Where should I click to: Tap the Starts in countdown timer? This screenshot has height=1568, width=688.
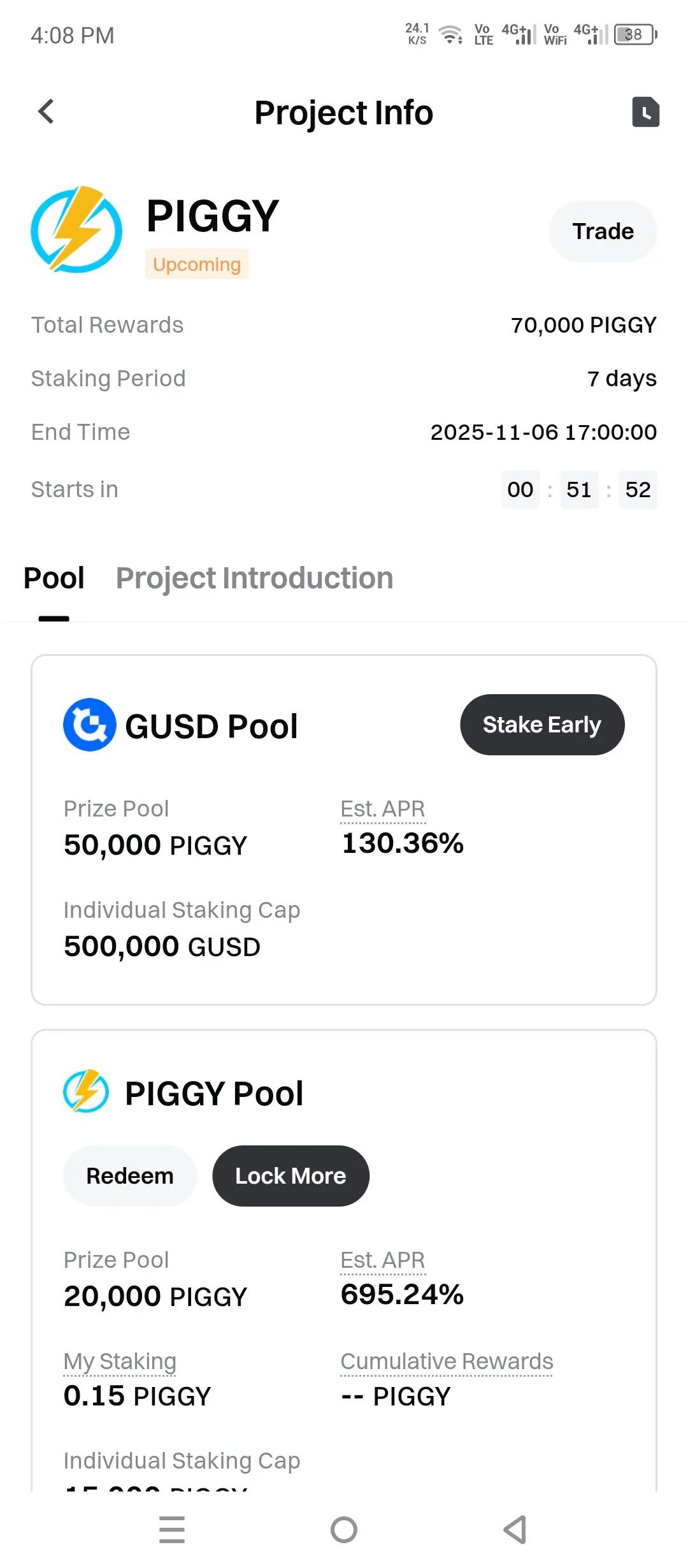pos(578,490)
